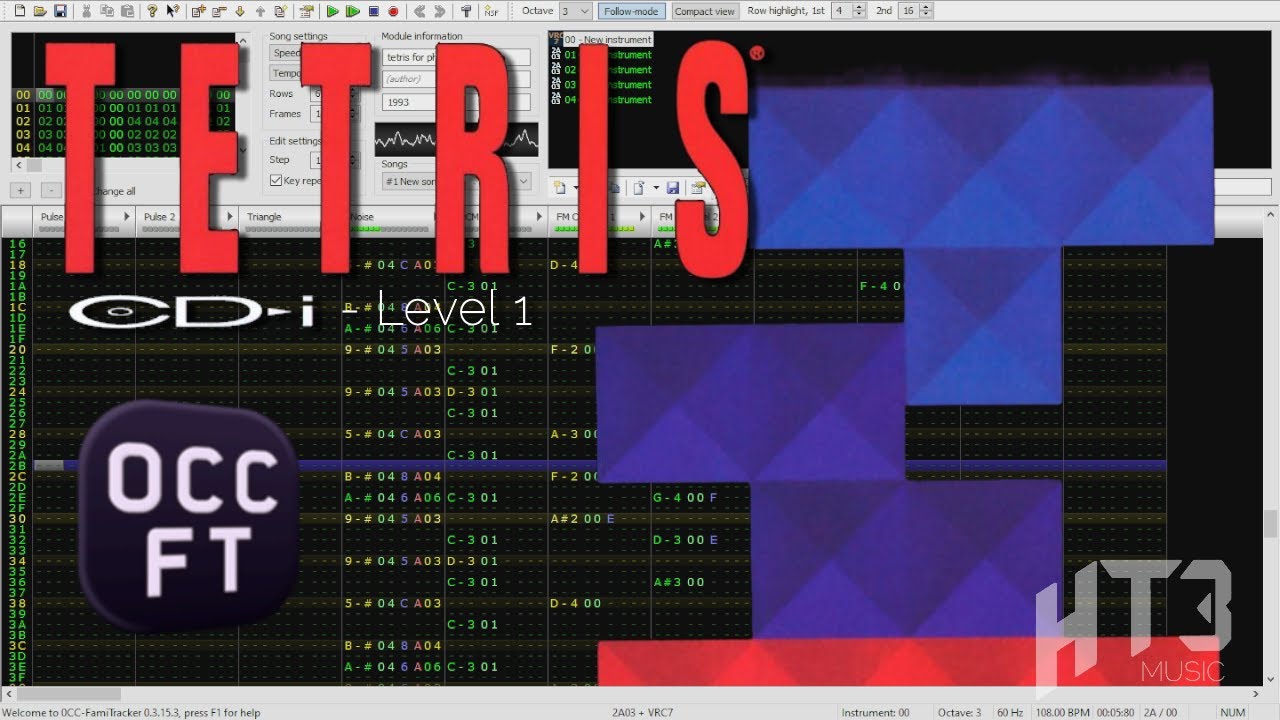Screen dimensions: 1280x720
Task: Toggle the Follow-mode button
Action: click(x=632, y=11)
